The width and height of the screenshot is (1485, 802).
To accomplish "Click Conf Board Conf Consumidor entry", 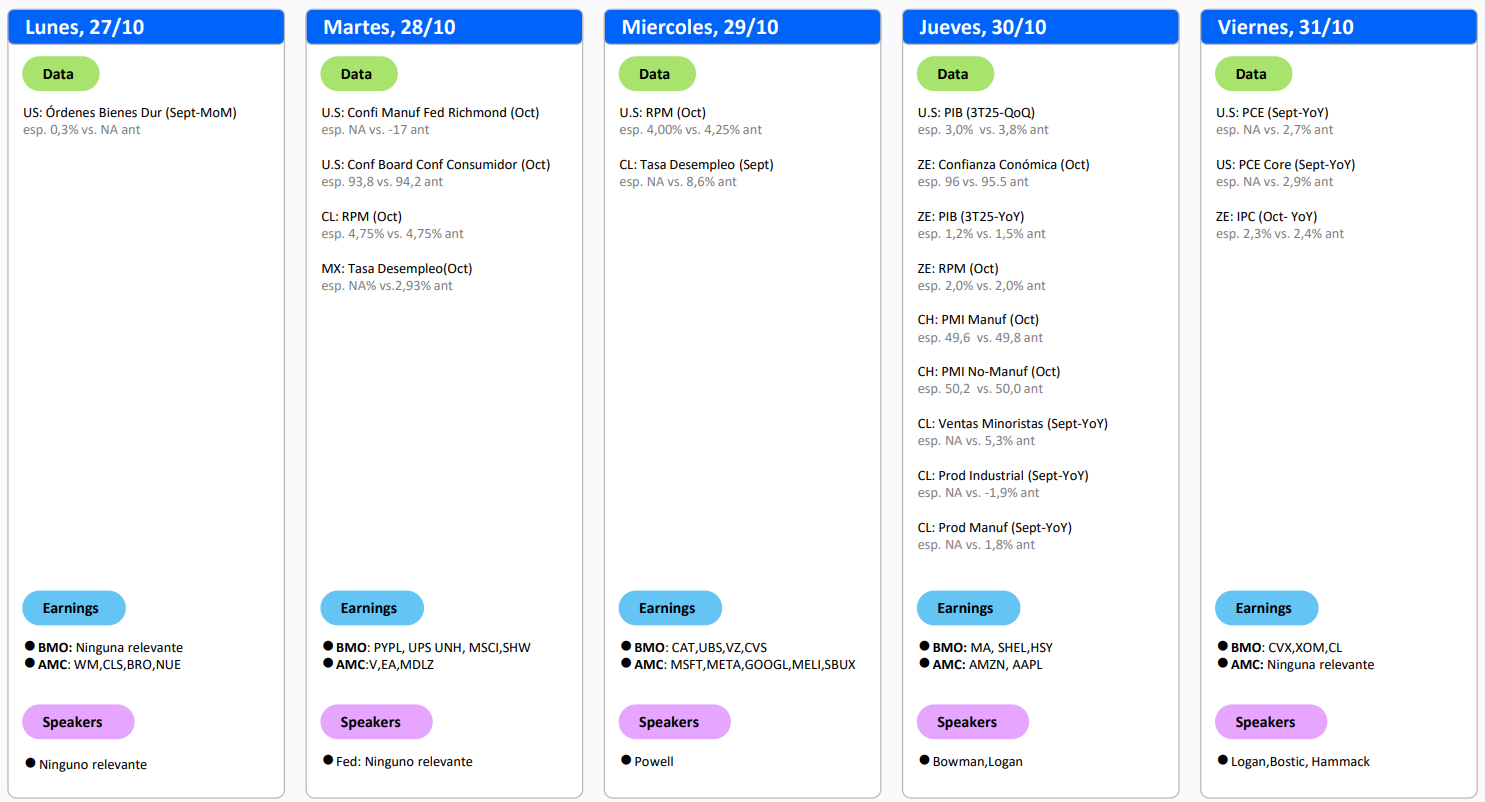I will click(435, 165).
